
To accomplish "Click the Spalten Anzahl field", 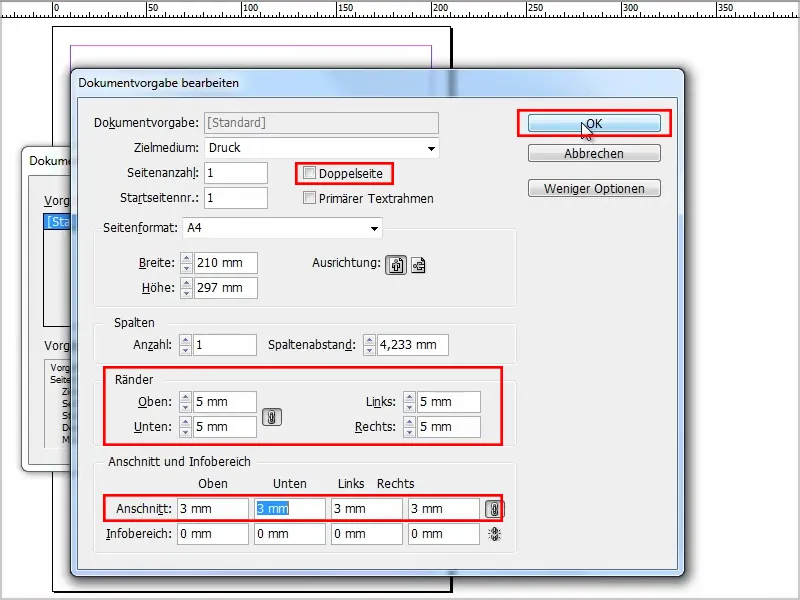I will [224, 345].
